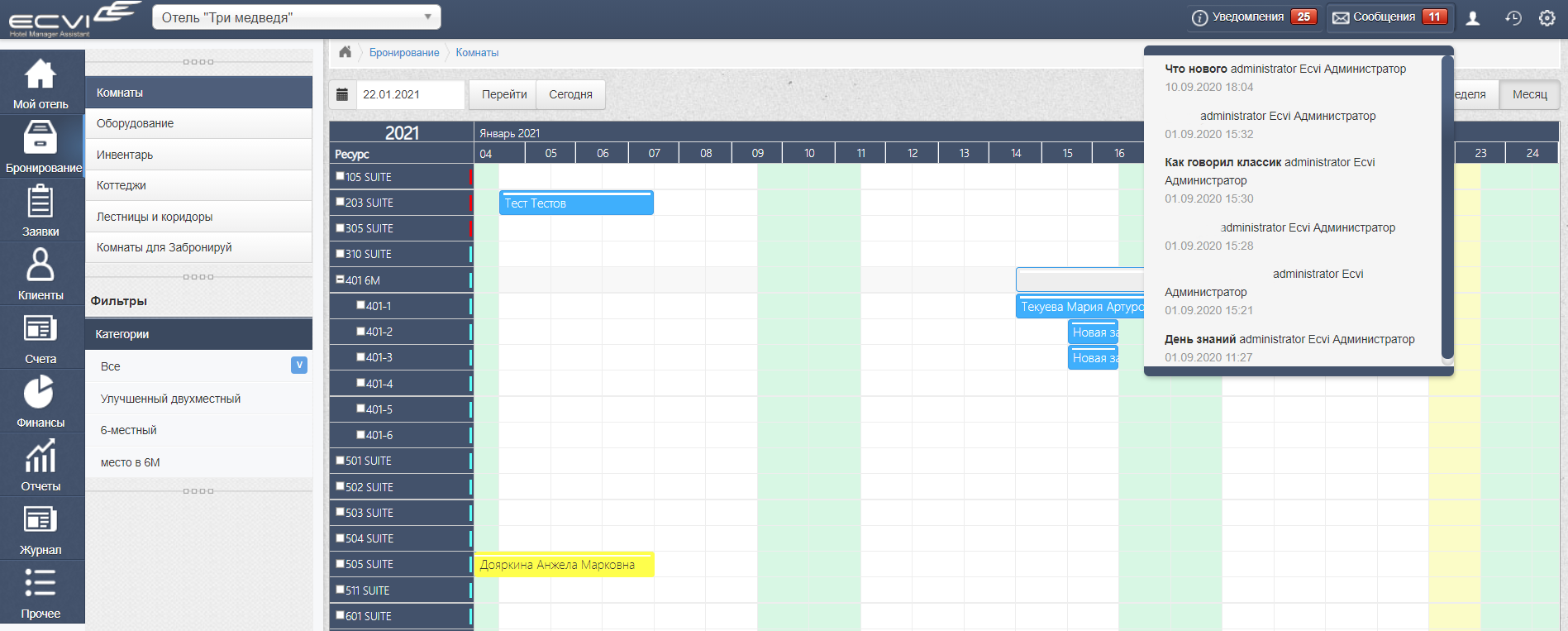
Task: Tick the 504 SUITE resource box
Action: click(340, 538)
